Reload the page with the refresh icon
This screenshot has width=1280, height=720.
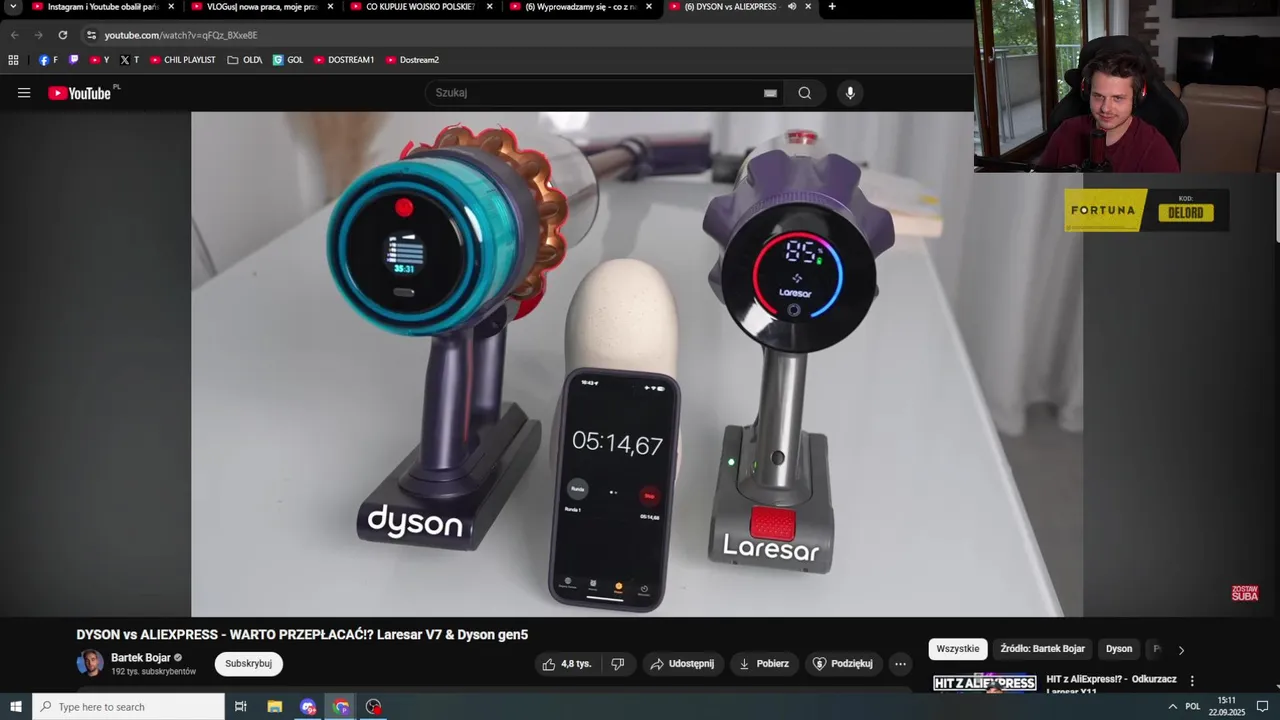coord(62,35)
